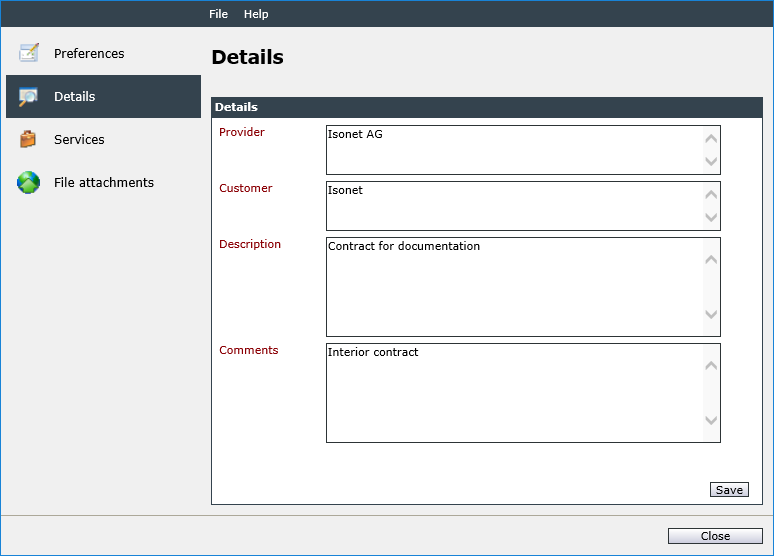Click inside the Customer text field

(514, 206)
